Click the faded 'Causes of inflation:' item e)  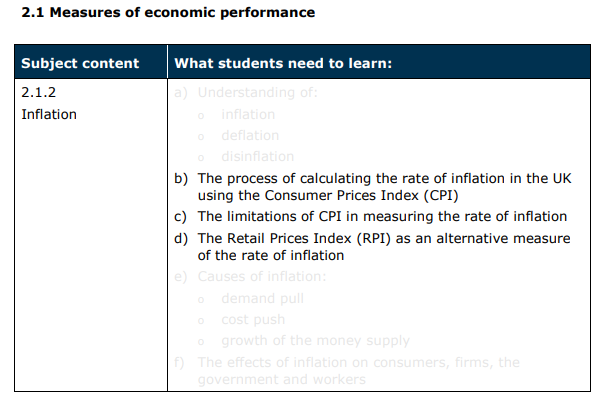click(x=250, y=277)
